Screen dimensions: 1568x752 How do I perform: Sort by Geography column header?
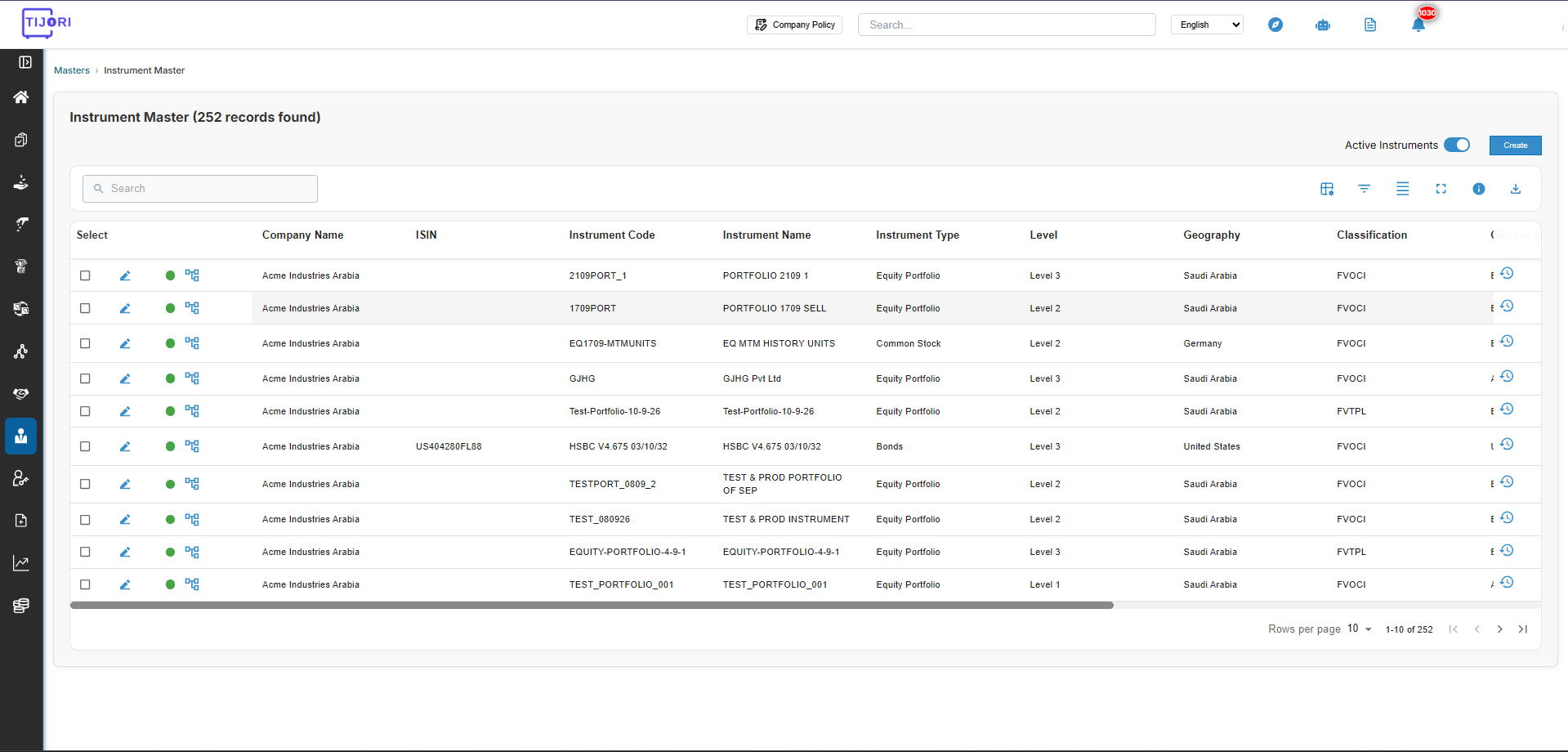(x=1212, y=235)
